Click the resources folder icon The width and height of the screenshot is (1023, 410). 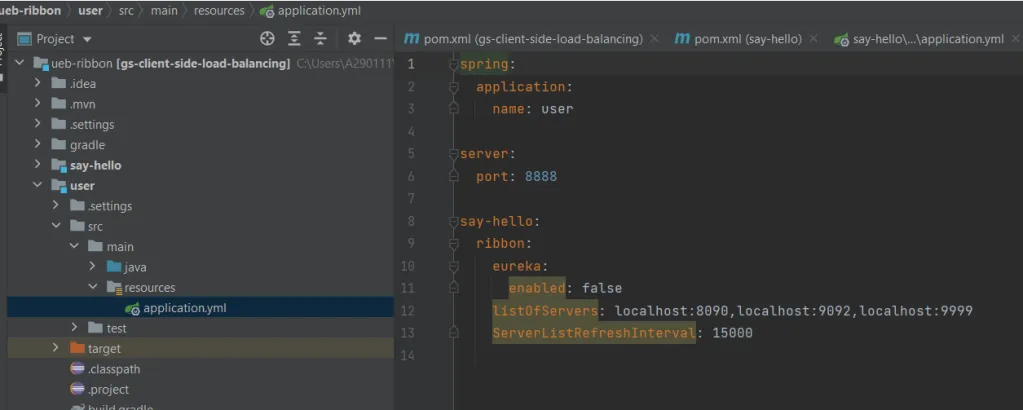pos(114,287)
